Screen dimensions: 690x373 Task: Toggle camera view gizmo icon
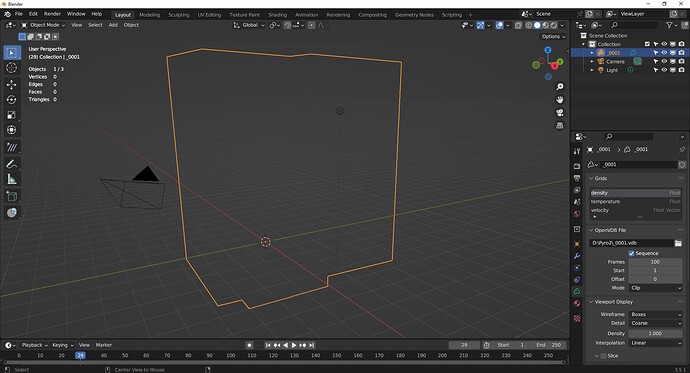(x=560, y=113)
